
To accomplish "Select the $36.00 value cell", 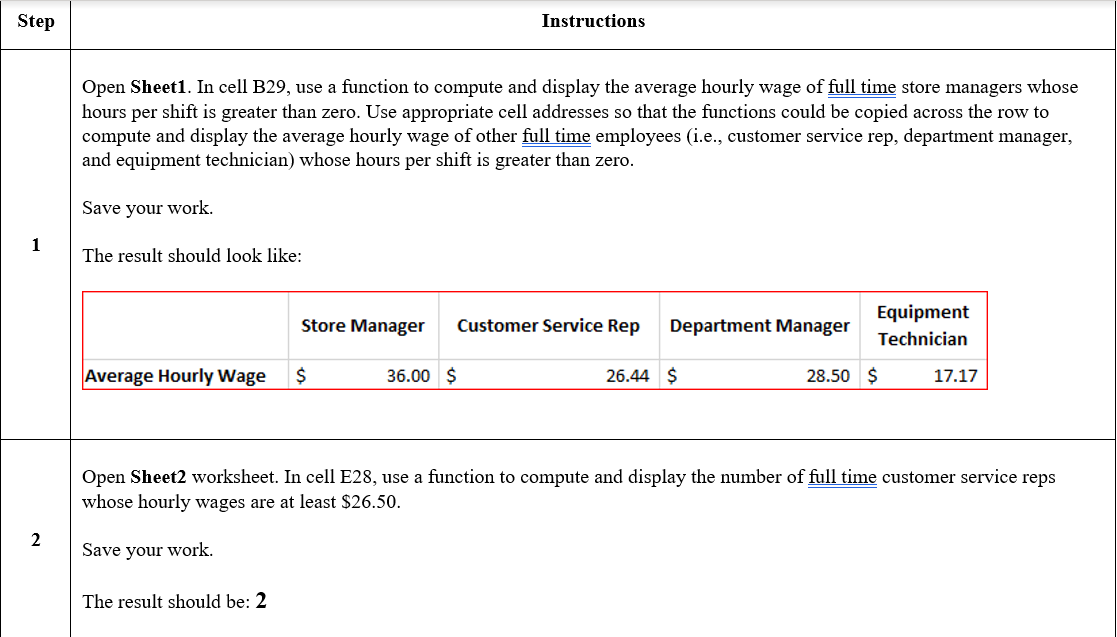I will (x=363, y=375).
